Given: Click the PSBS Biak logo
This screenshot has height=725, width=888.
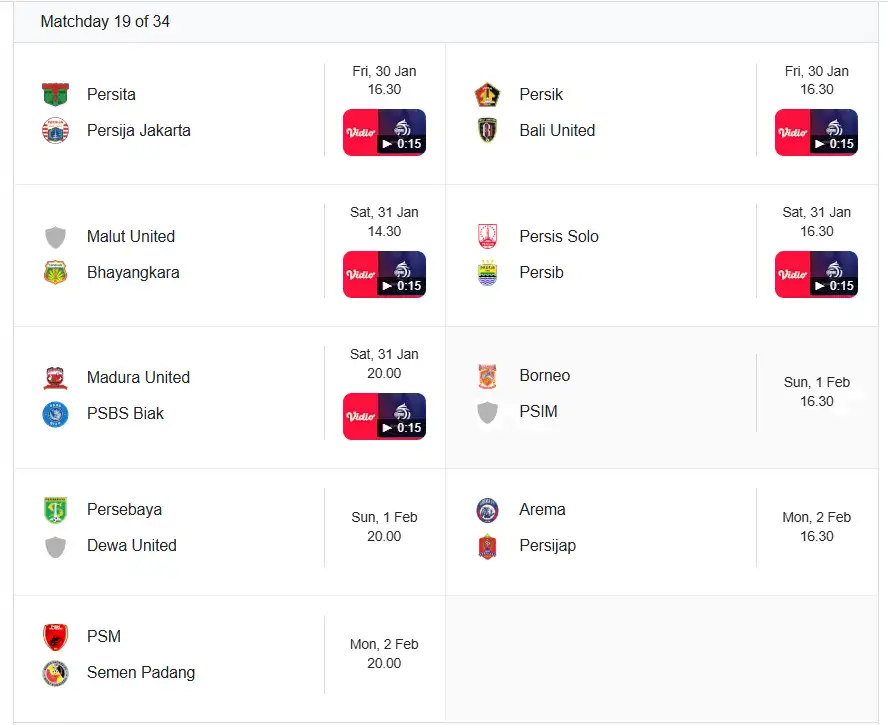Looking at the screenshot, I should 55,413.
